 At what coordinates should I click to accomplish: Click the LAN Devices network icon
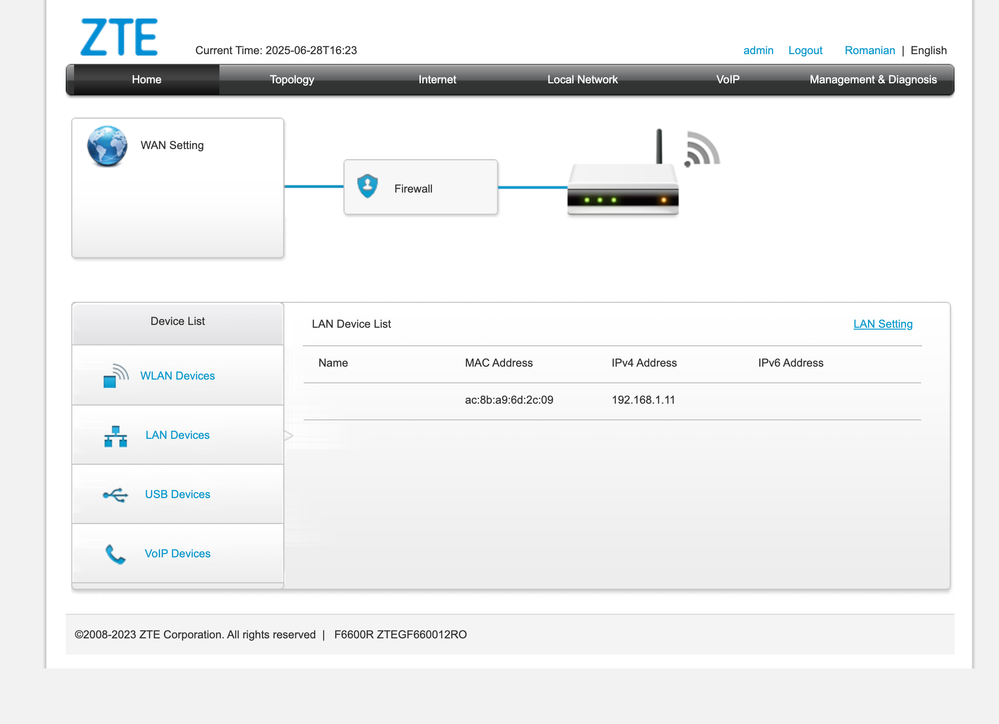[116, 436]
